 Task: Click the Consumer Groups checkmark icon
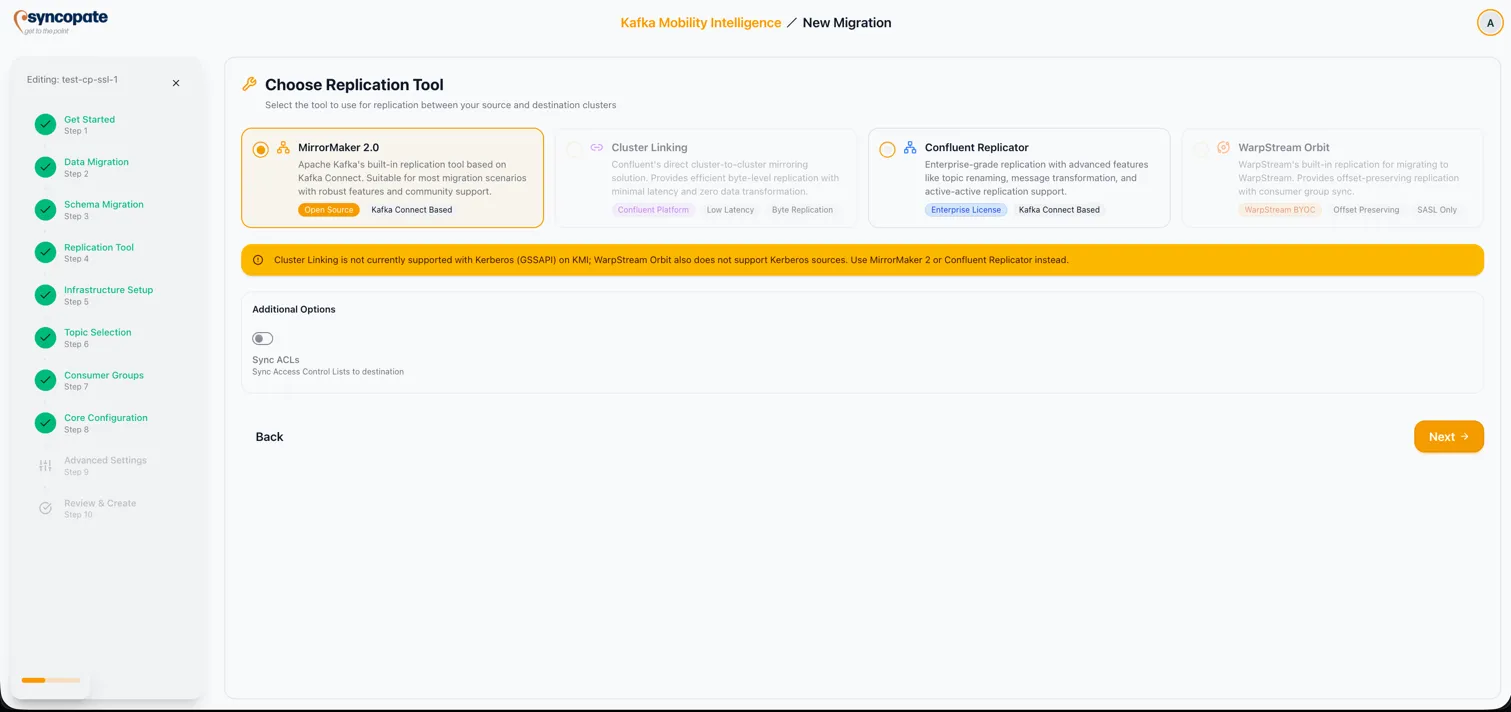tap(45, 380)
